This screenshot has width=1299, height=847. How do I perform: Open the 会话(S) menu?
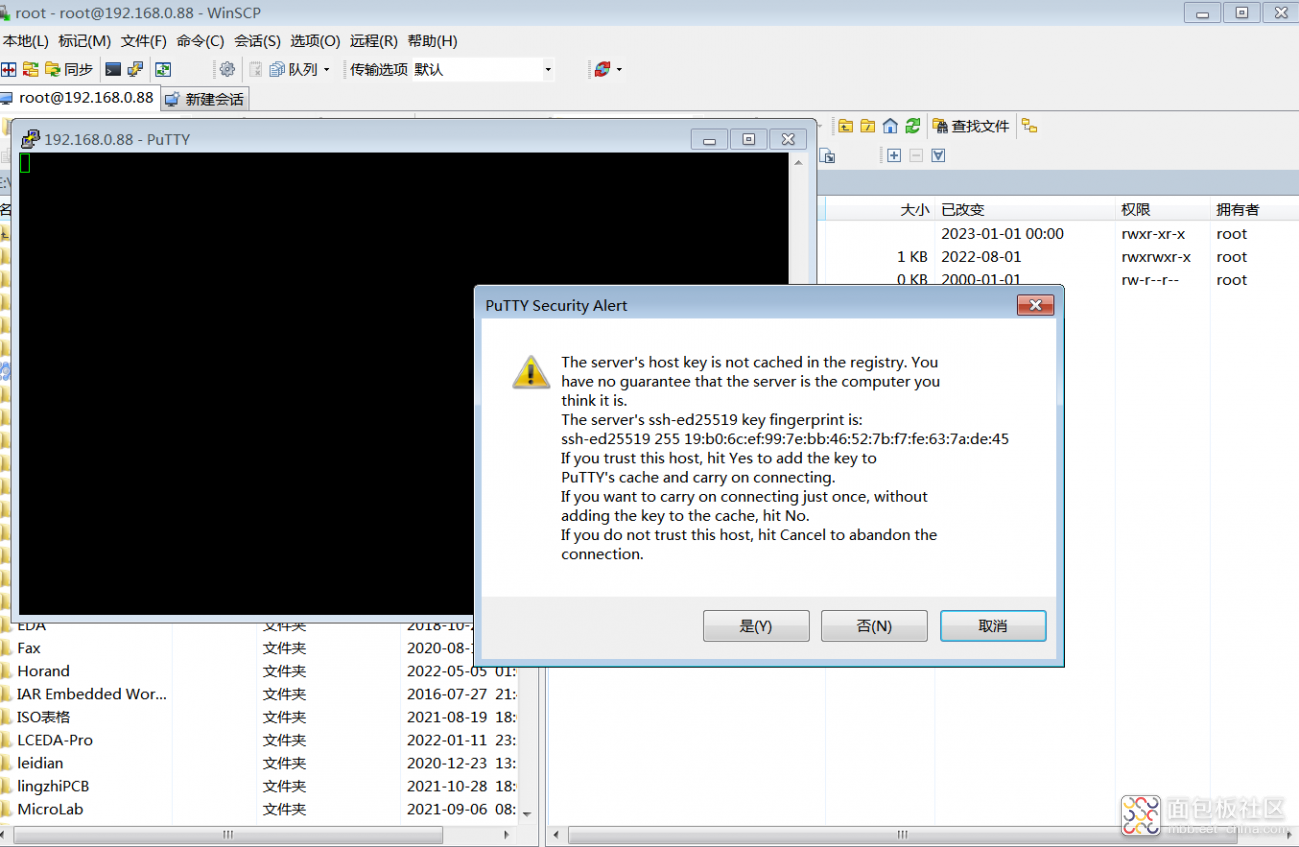coord(258,41)
